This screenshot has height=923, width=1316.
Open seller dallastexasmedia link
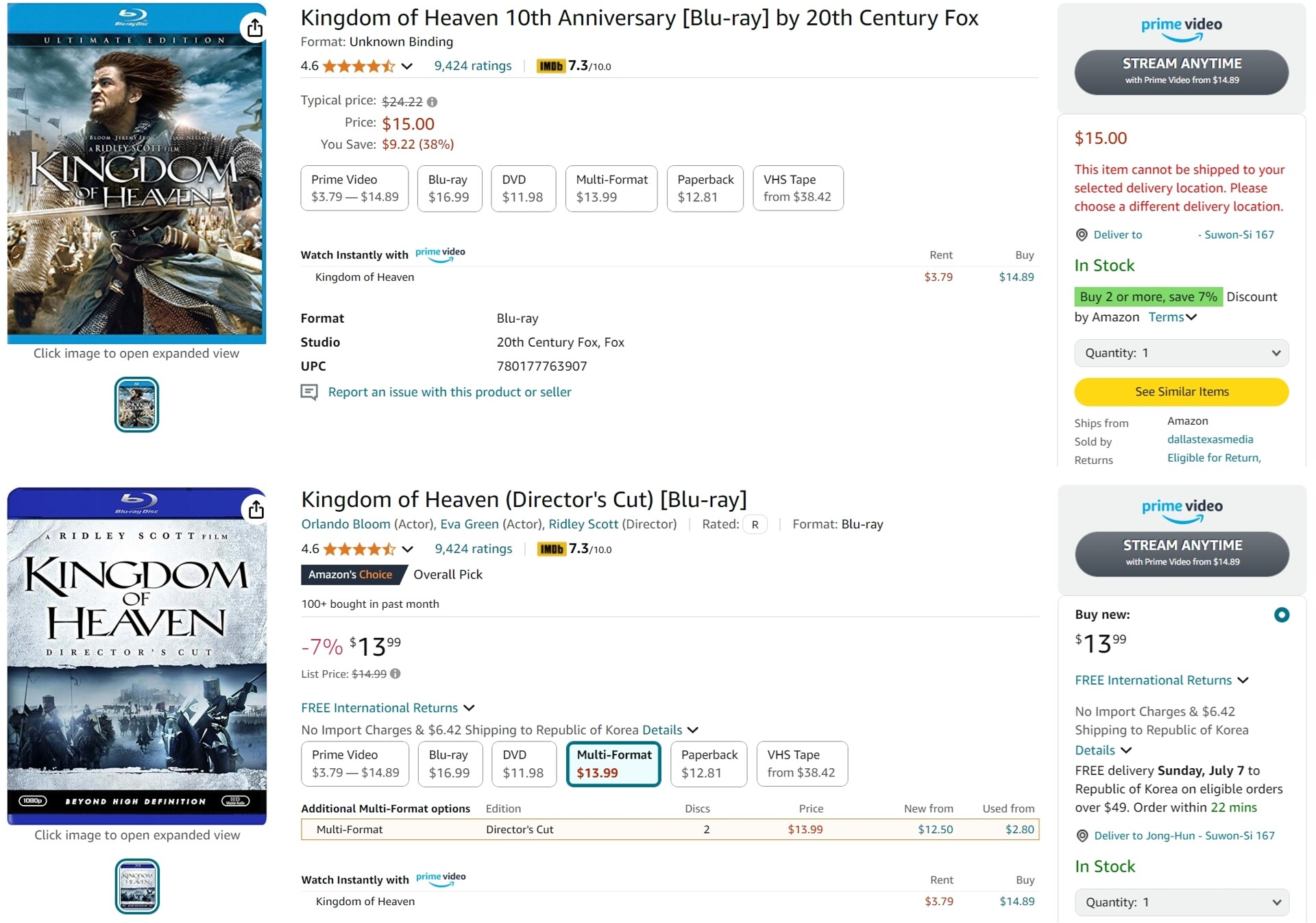1210,440
